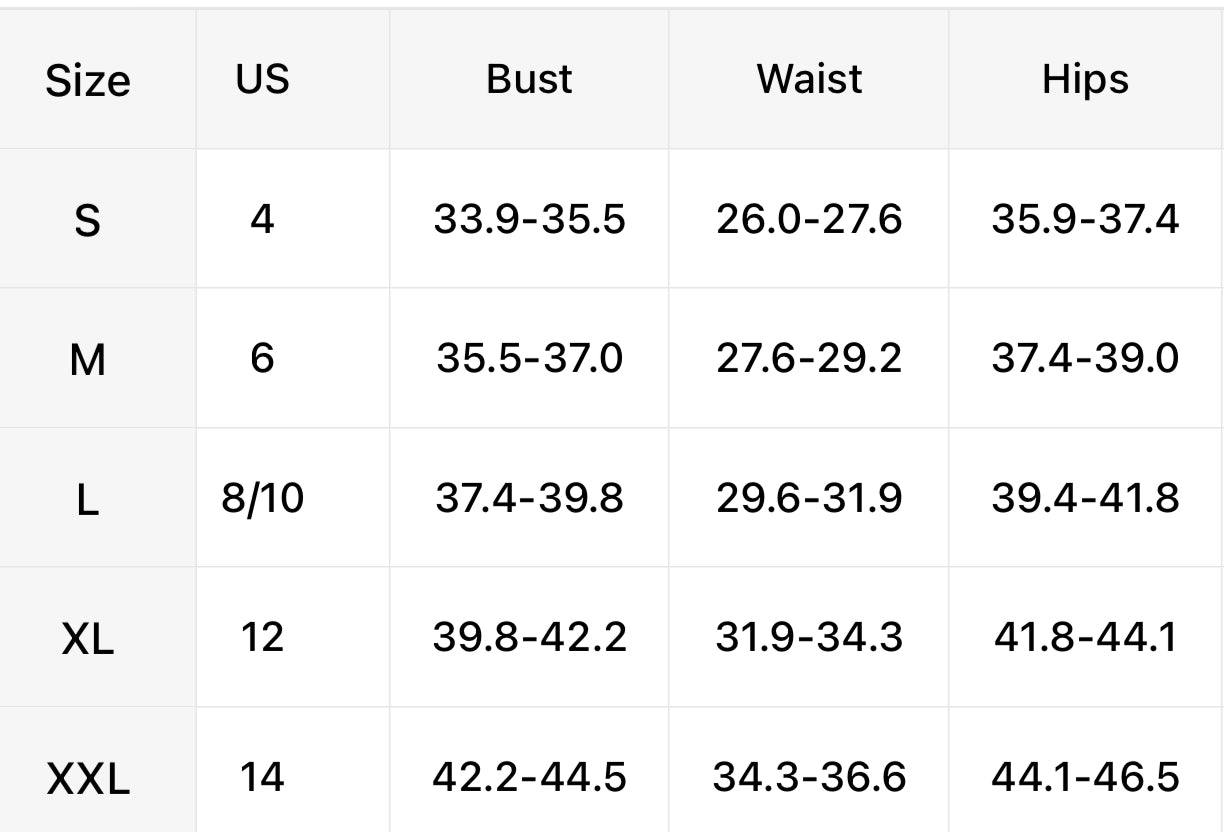
Task: Click the Bust column header
Action: pos(529,78)
